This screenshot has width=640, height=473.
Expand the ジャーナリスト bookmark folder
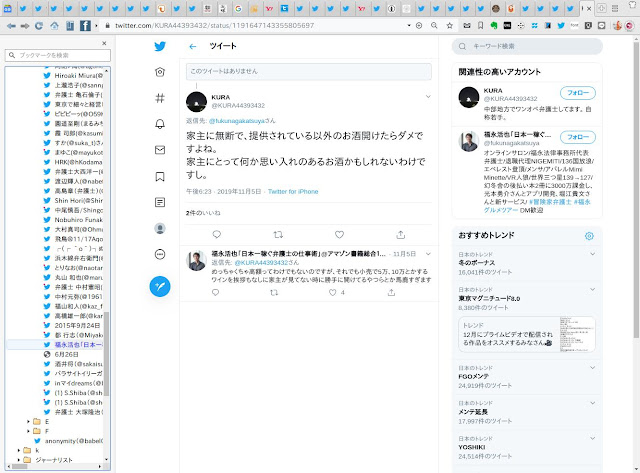coord(19,460)
